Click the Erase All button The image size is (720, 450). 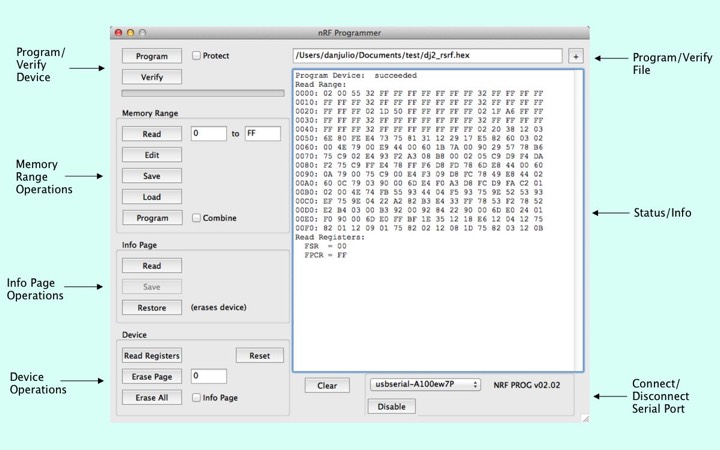152,398
